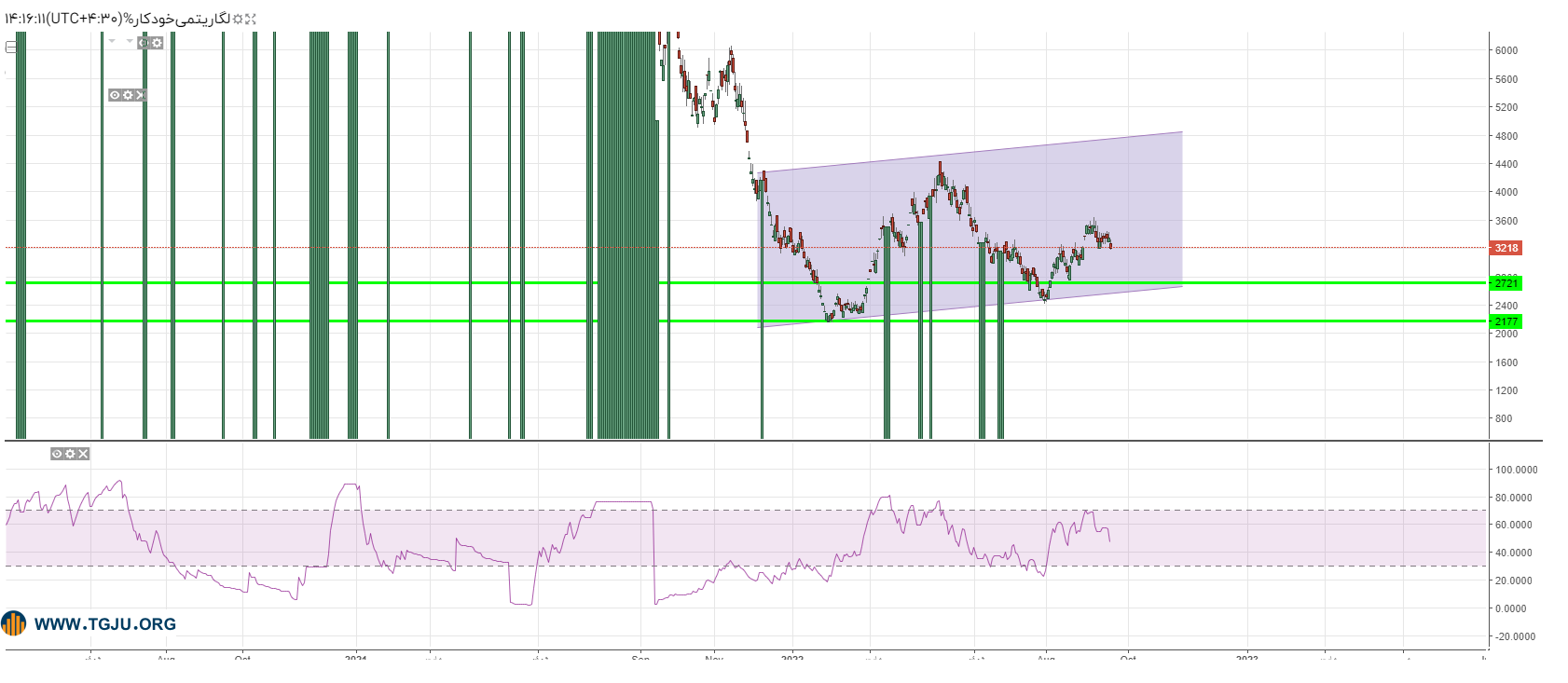Viewport: 1568px width, 683px height.
Task: Toggle خودکار auto scale option
Action: 154,19
